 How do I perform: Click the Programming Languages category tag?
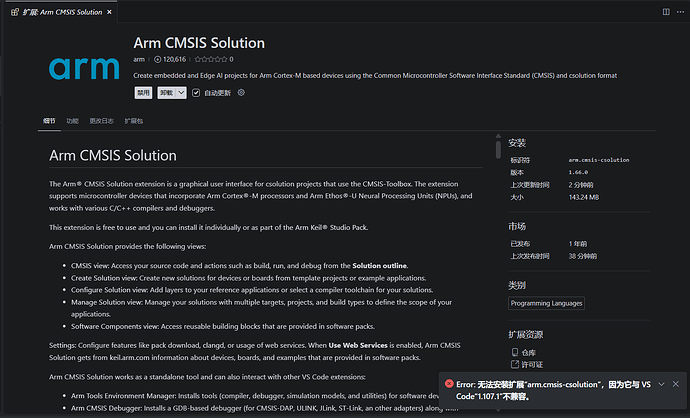[x=546, y=303]
